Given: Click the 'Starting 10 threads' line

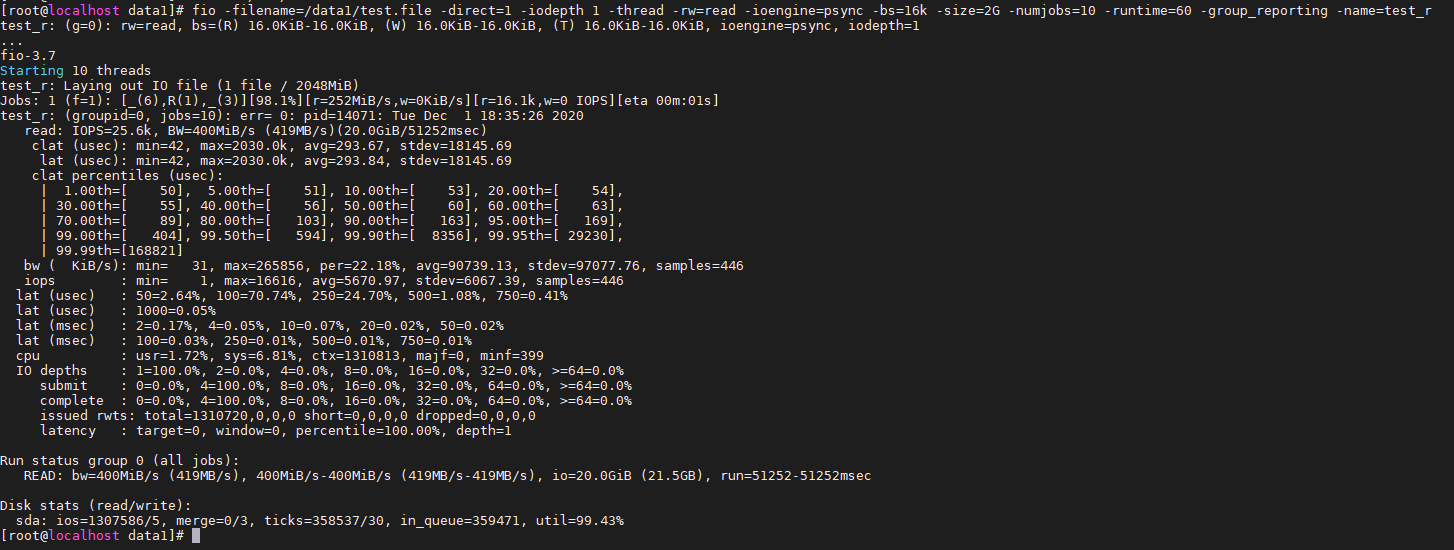Looking at the screenshot, I should click(x=76, y=71).
